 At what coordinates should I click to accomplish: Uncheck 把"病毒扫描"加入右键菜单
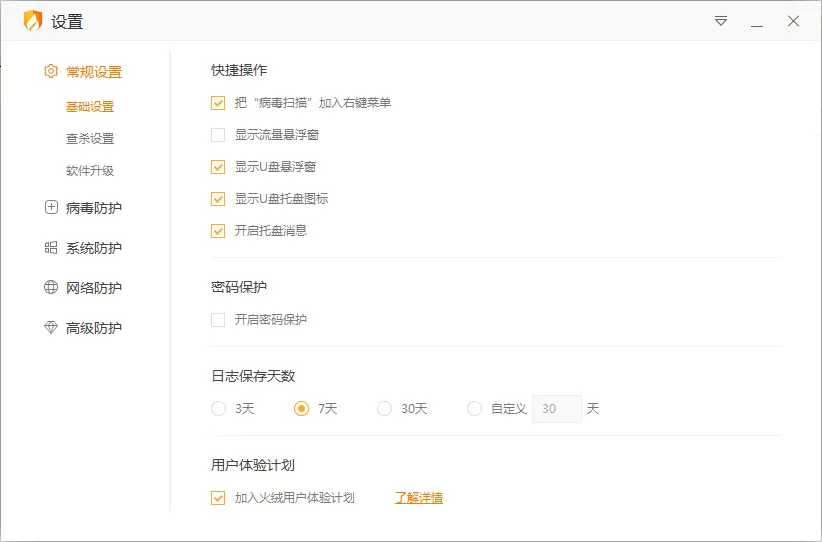[218, 103]
